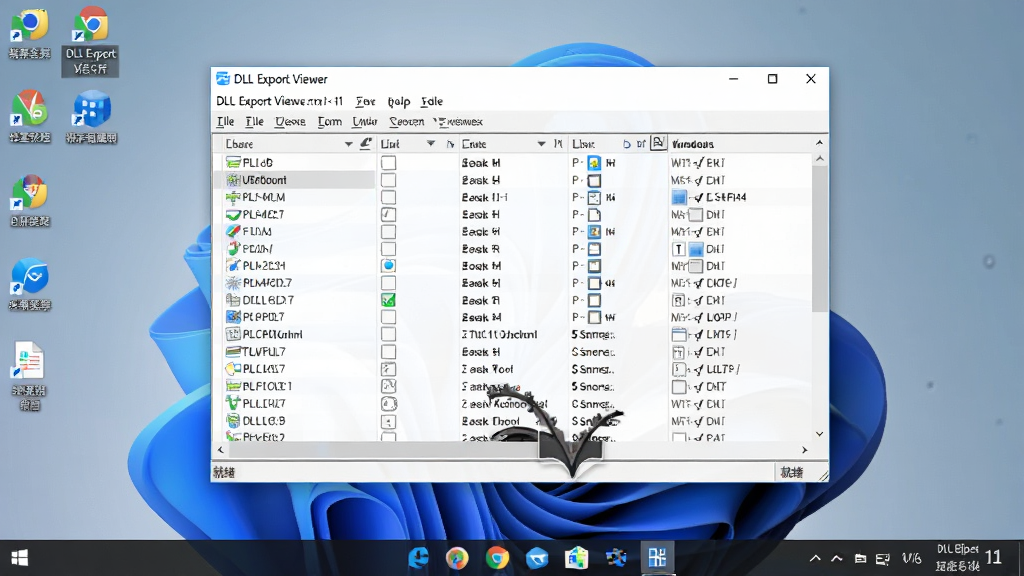This screenshot has height=576, width=1024.
Task: Open the Undo menu item
Action: pyautogui.click(x=364, y=121)
